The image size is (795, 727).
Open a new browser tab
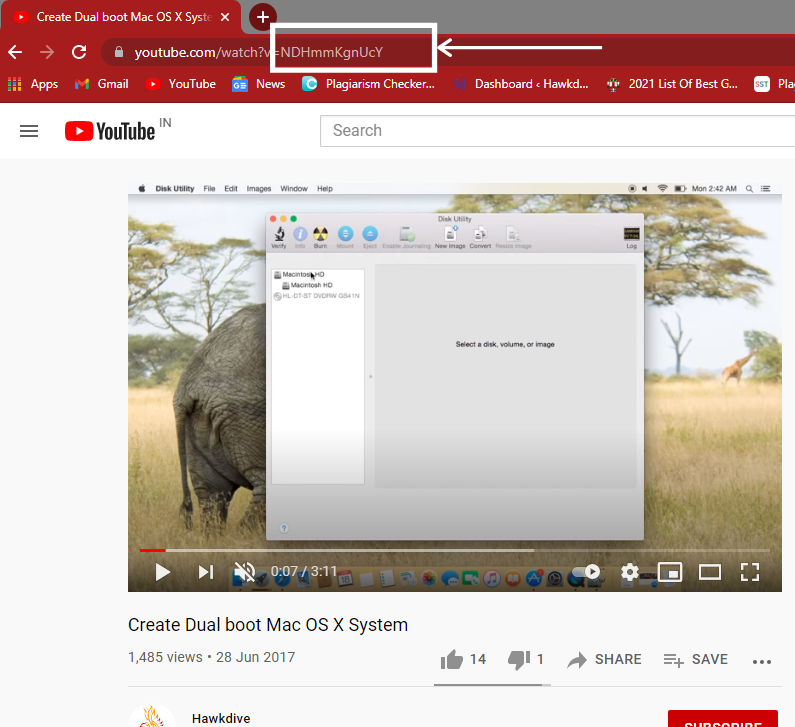[x=262, y=17]
